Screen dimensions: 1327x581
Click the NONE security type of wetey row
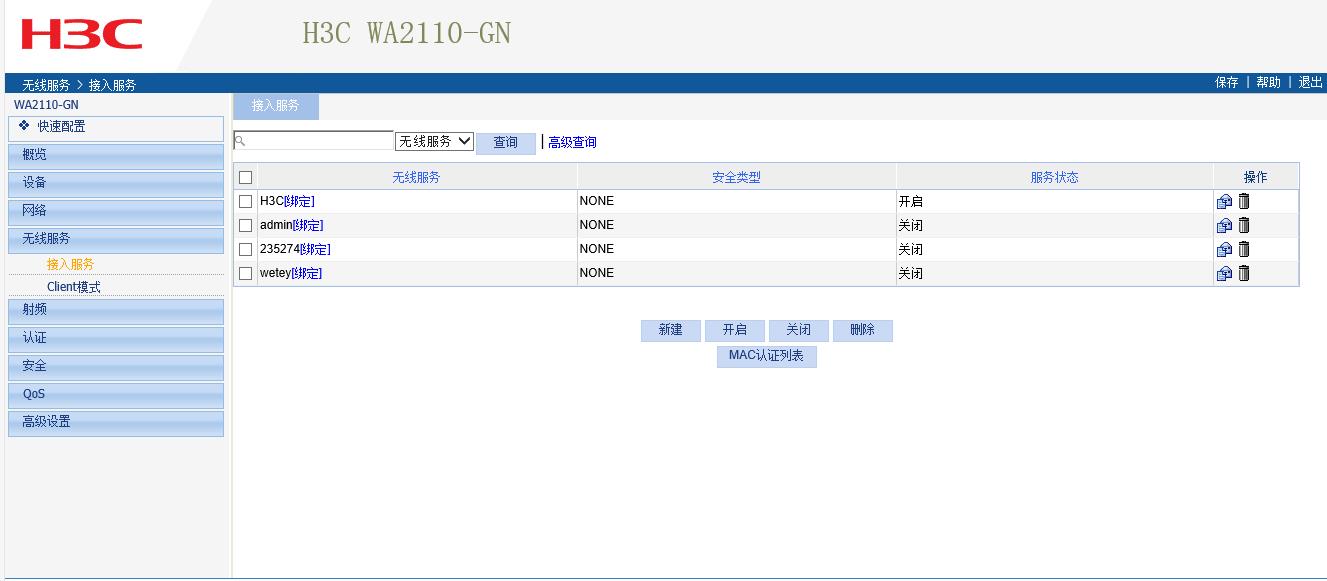pyautogui.click(x=597, y=273)
